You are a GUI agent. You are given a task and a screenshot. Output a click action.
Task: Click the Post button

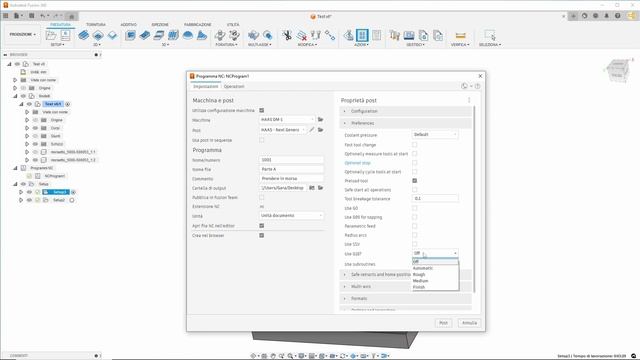(444, 323)
